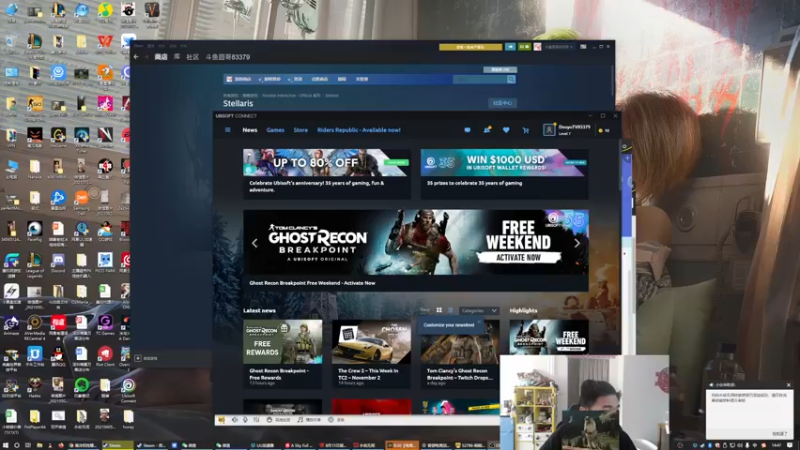Viewport: 800px width, 450px height.
Task: Click the Steam announcements megaphone icon
Action: pyautogui.click(x=510, y=47)
